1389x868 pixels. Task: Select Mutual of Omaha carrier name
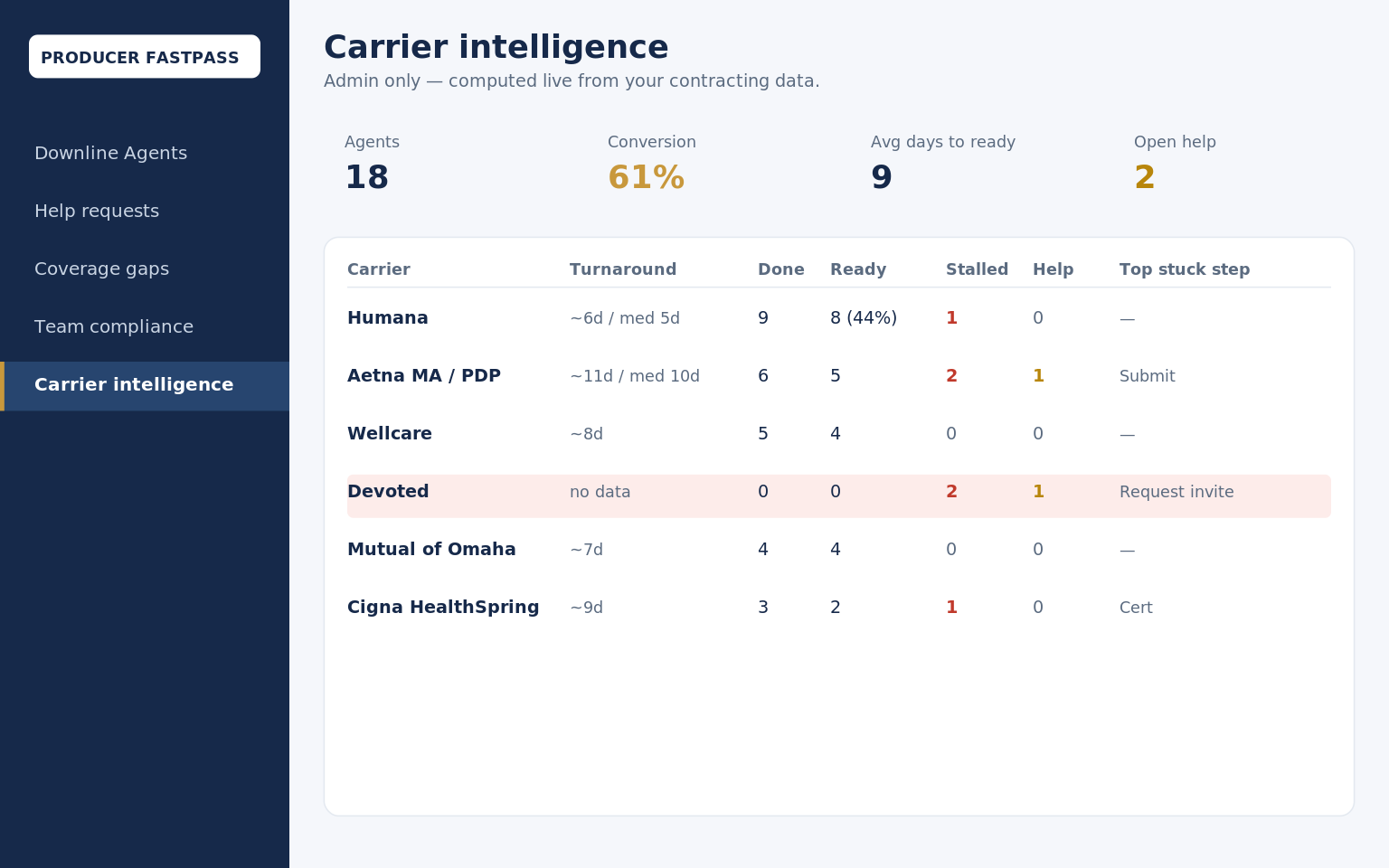431,550
